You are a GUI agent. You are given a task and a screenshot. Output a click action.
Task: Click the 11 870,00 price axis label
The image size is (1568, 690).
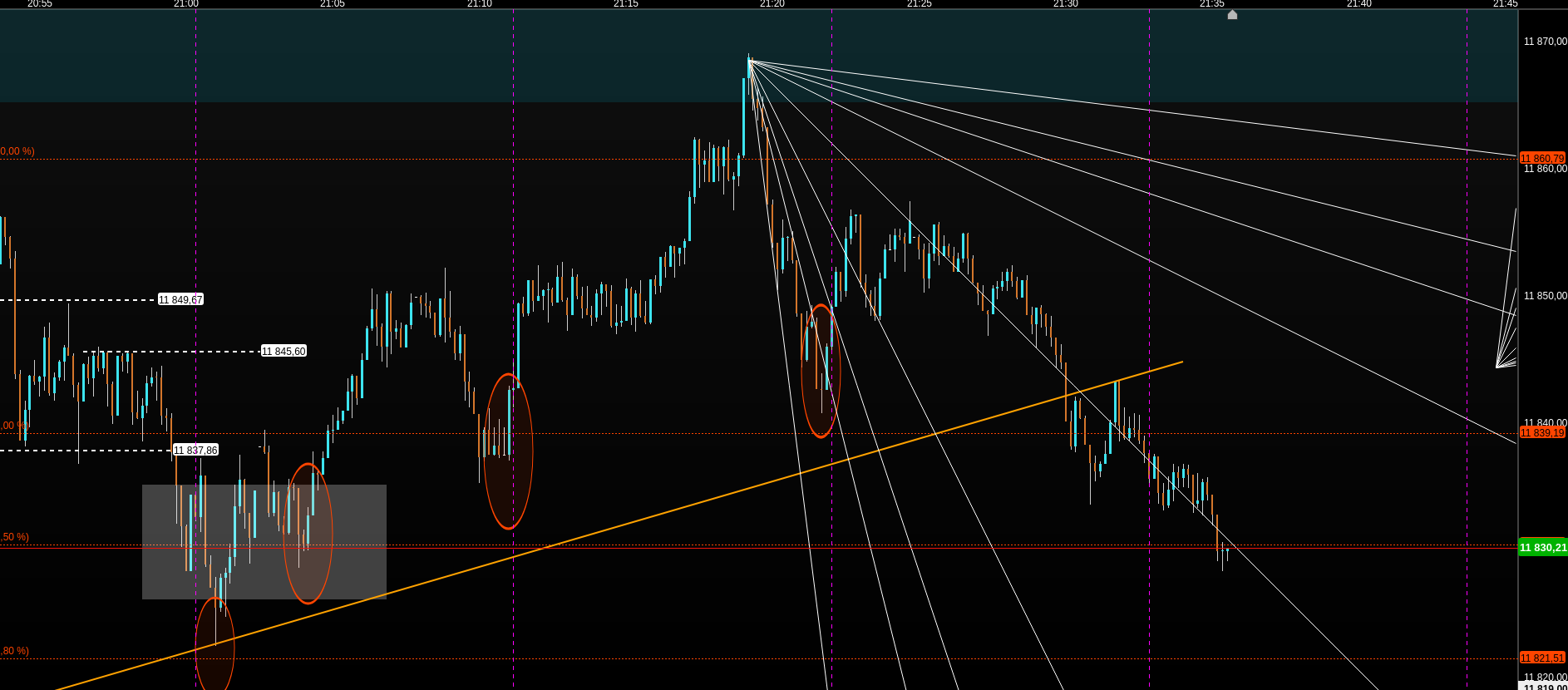(x=1545, y=42)
